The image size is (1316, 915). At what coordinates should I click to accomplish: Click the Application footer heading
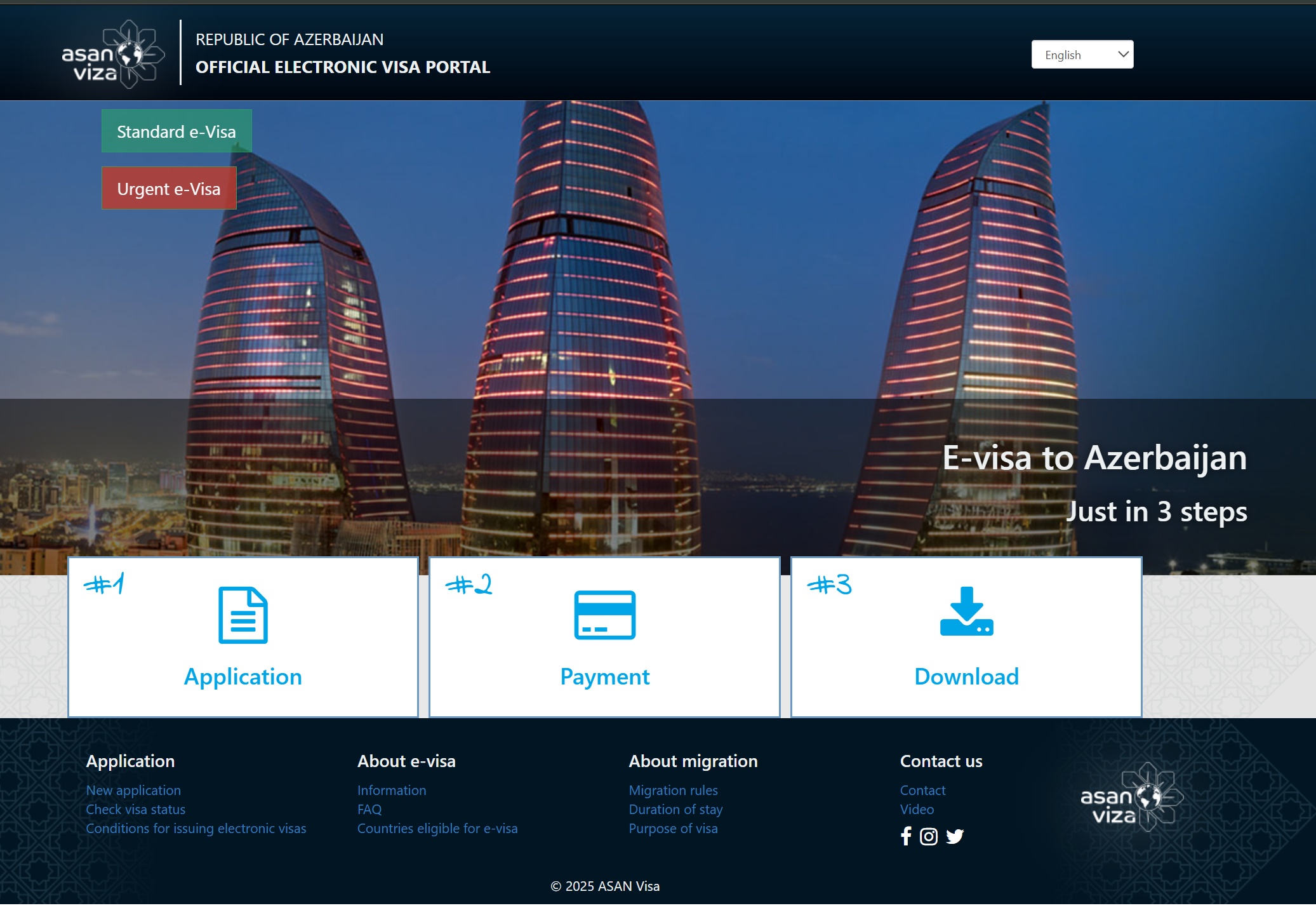point(130,761)
